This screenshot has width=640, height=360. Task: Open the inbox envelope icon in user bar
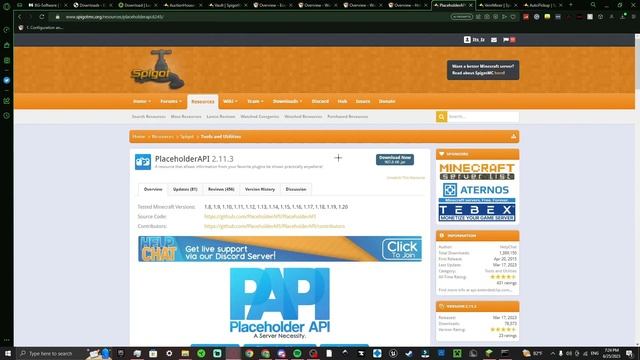[494, 40]
